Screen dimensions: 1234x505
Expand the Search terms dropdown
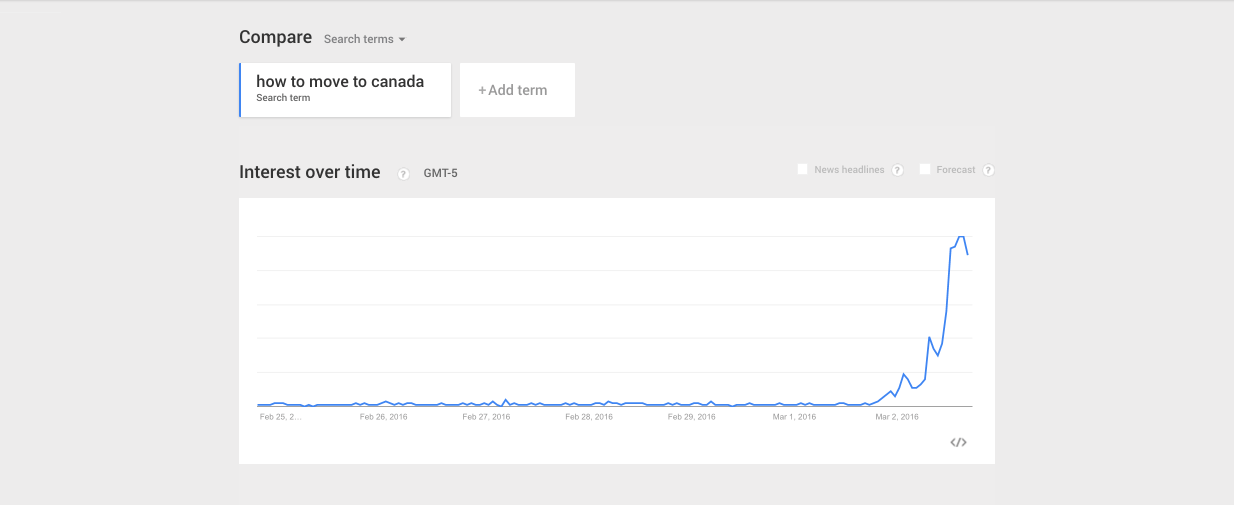click(x=365, y=39)
